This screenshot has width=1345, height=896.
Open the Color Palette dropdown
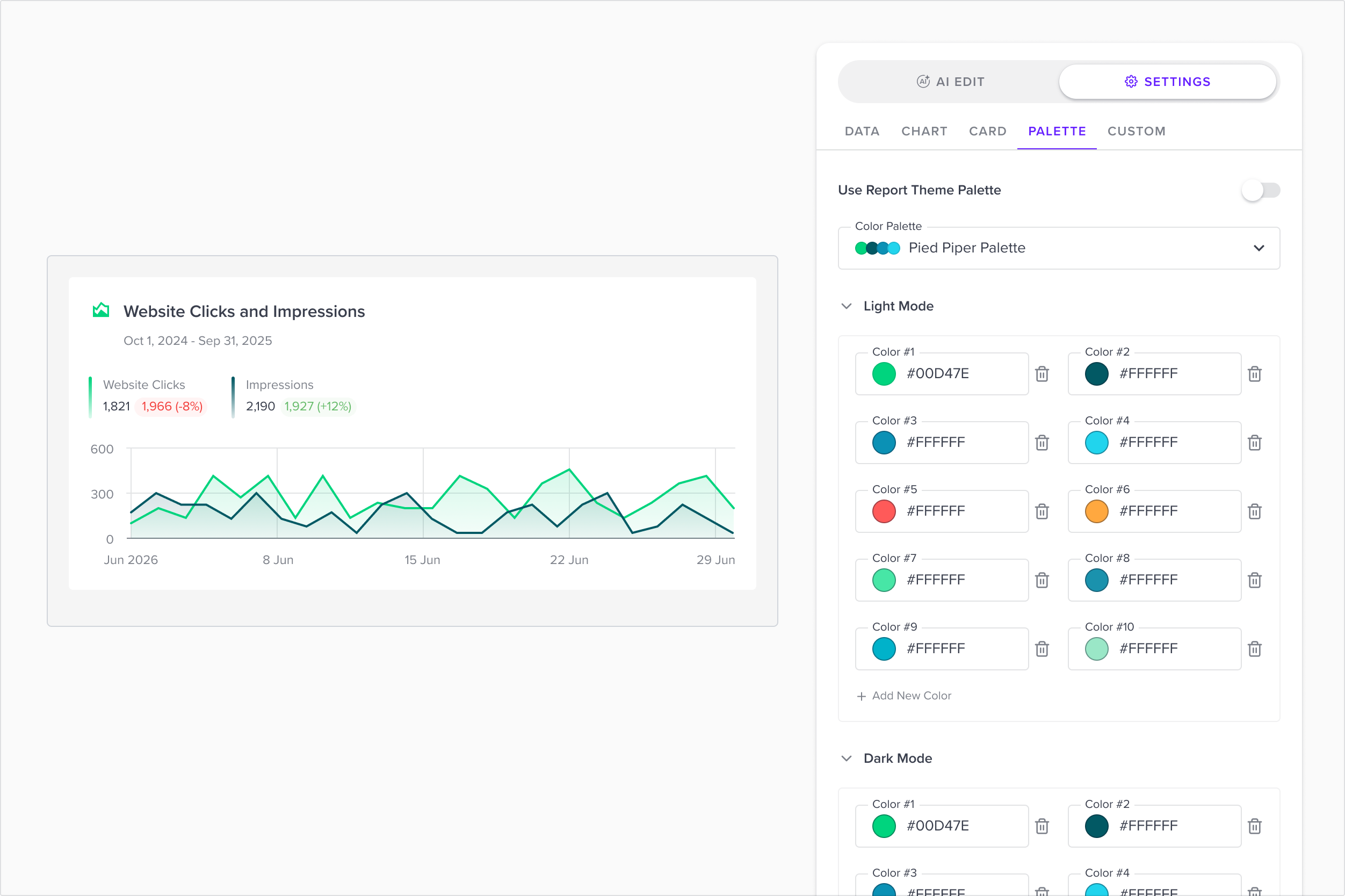(x=1059, y=248)
